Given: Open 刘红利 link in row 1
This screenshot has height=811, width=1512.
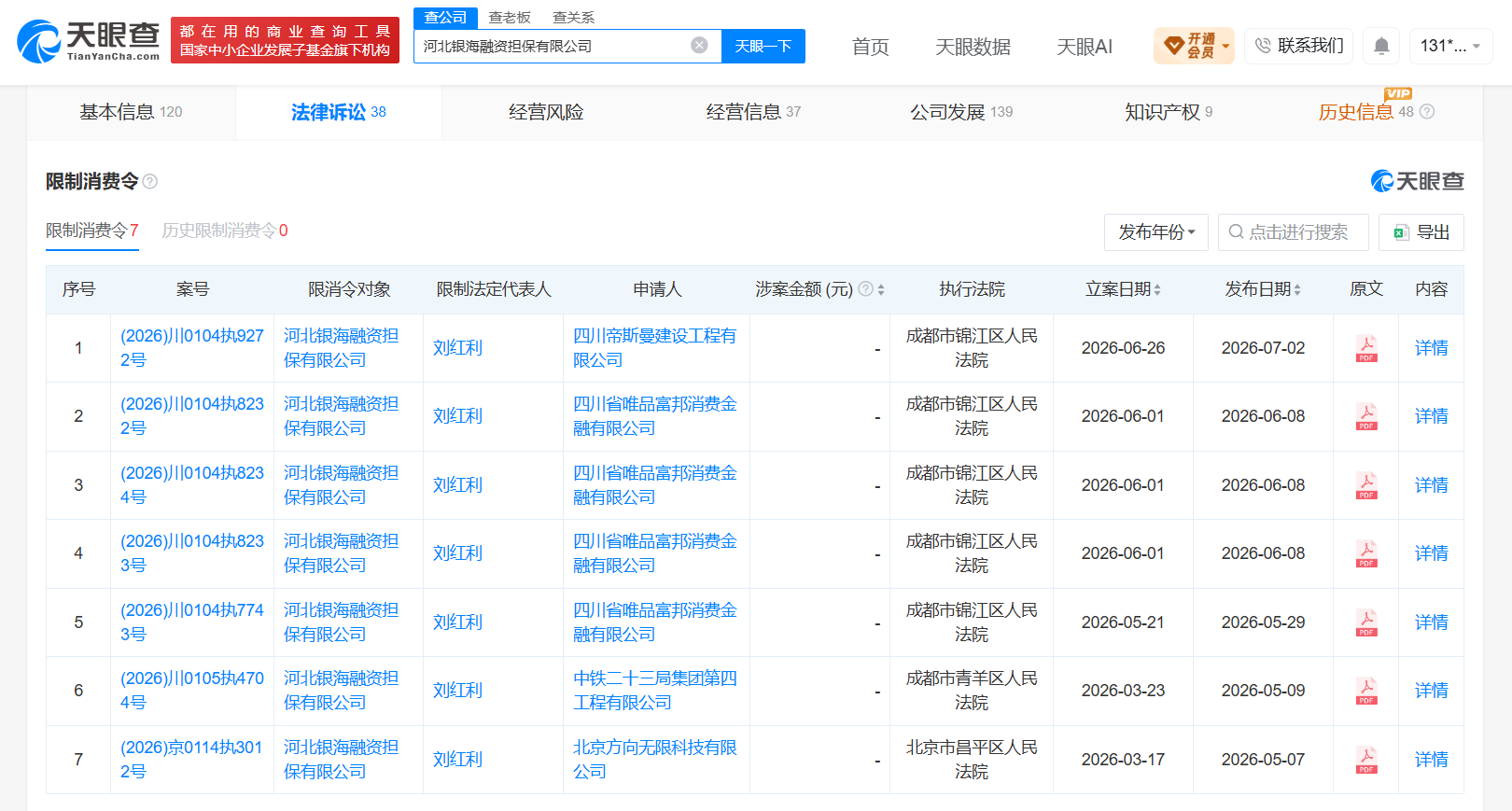Looking at the screenshot, I should point(457,348).
